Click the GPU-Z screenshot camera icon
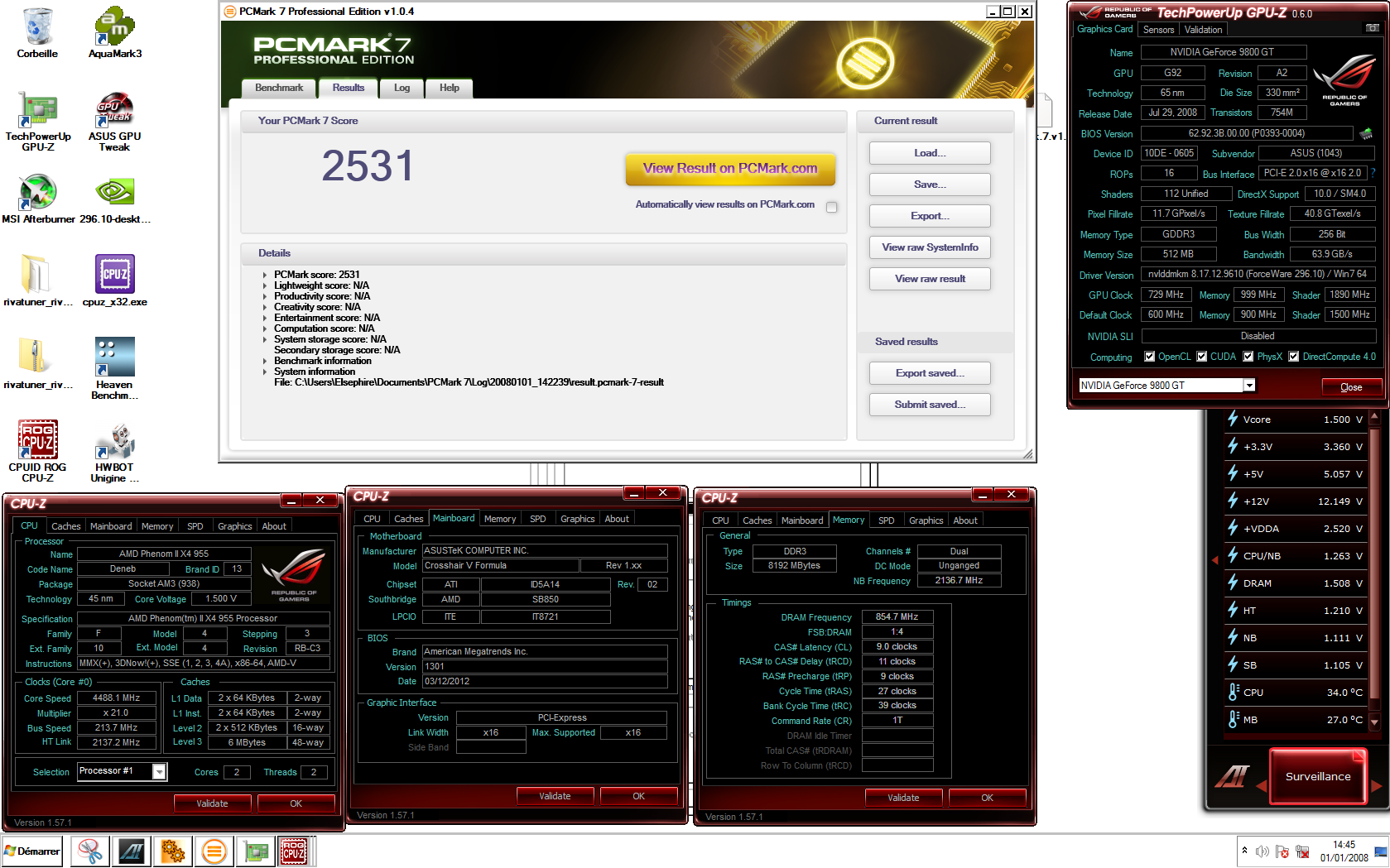This screenshot has width=1390, height=868. pos(1372,28)
